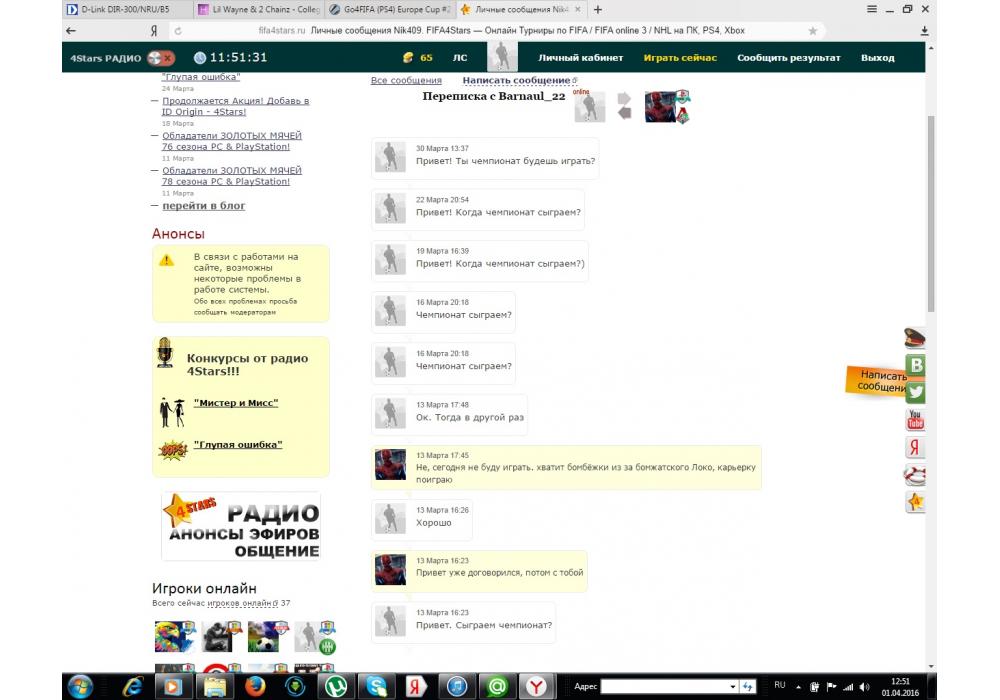
Task: Open the browser hamburger menu
Action: pos(871,9)
